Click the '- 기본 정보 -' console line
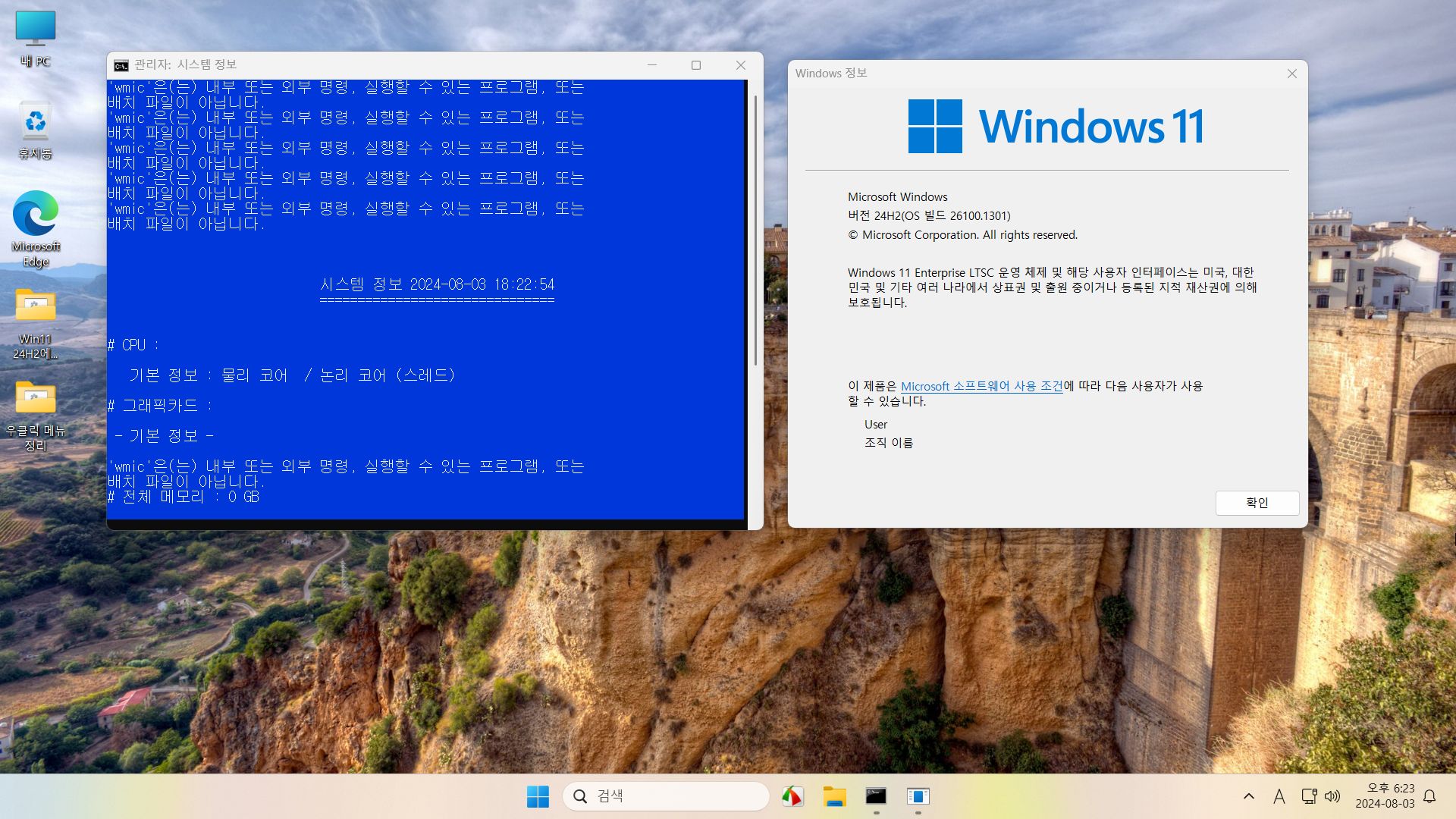Image resolution: width=1456 pixels, height=819 pixels. point(164,436)
